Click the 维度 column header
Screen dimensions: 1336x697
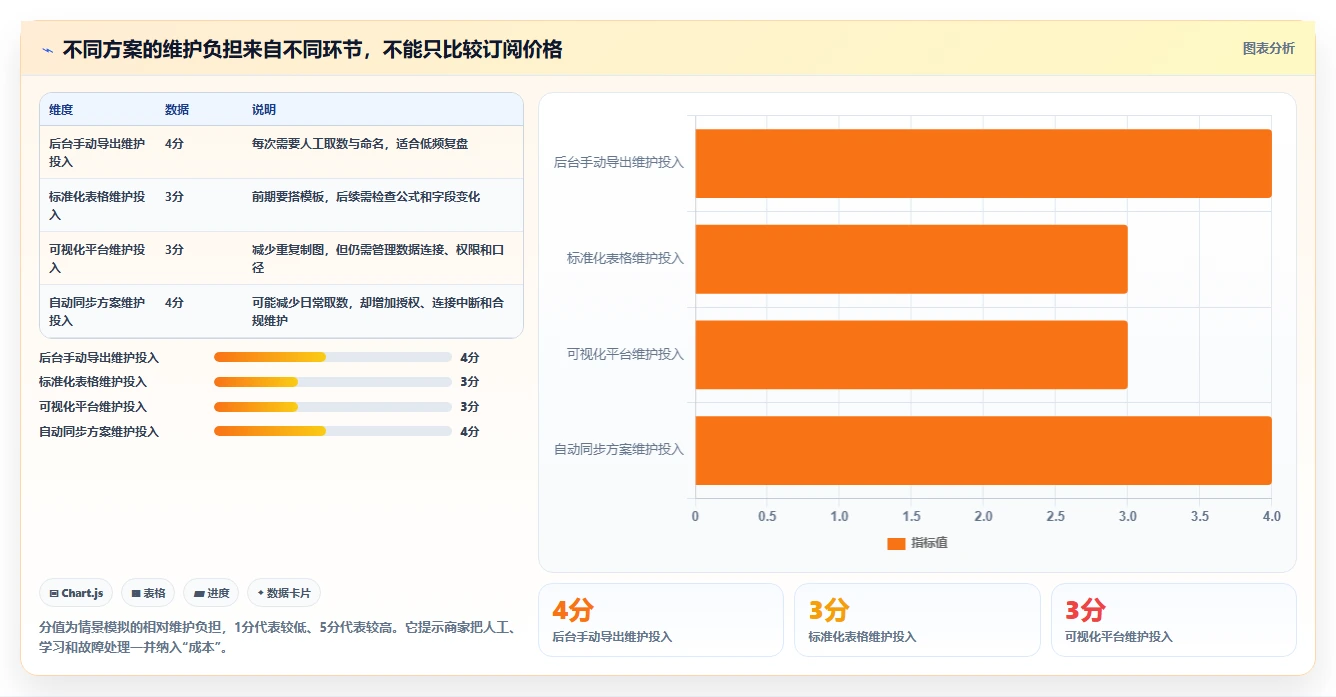pos(61,110)
